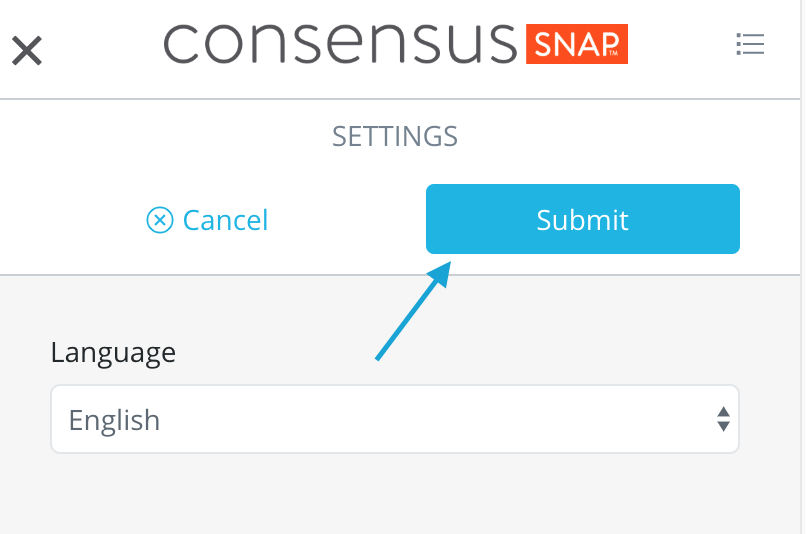Click the Language field label
Screen dimensions: 806x534
(x=113, y=352)
